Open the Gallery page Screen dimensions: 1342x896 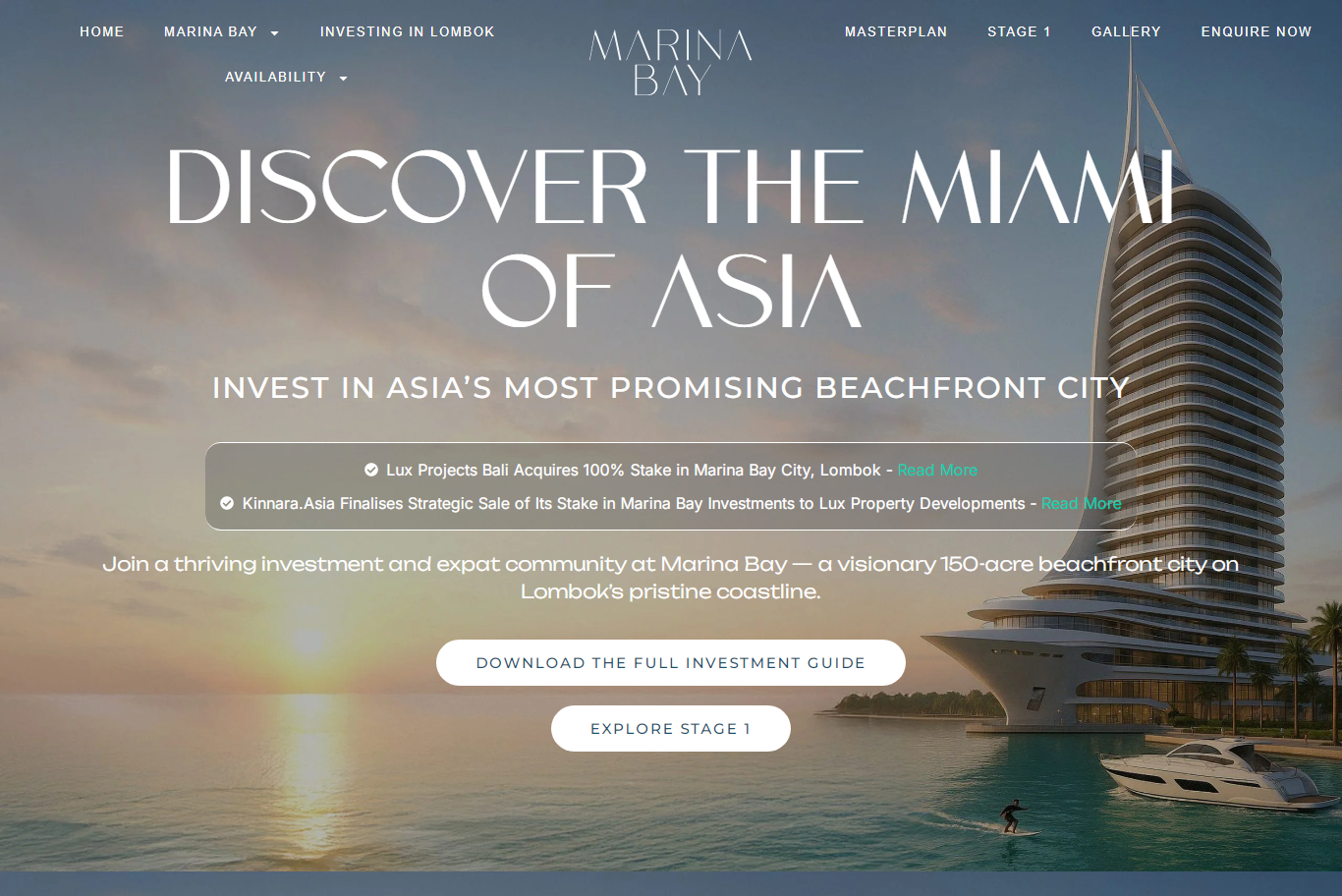click(x=1126, y=31)
